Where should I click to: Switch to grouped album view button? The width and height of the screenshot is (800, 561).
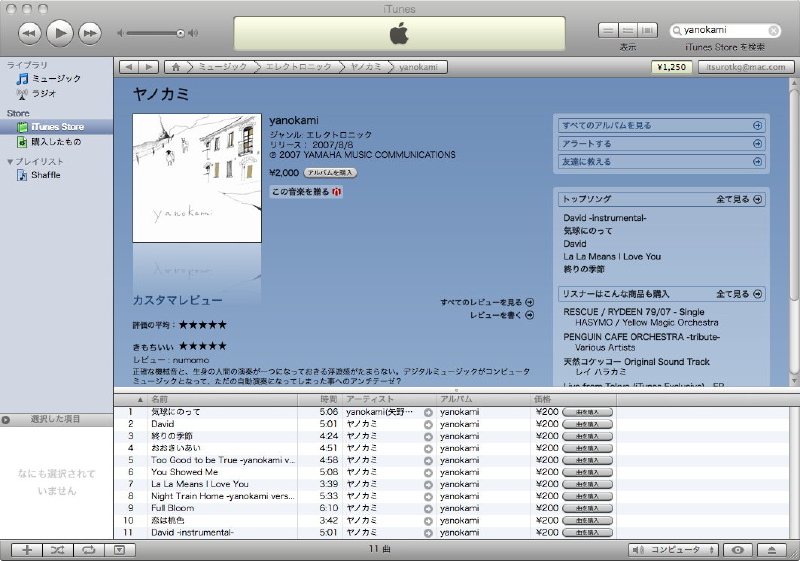click(628, 31)
